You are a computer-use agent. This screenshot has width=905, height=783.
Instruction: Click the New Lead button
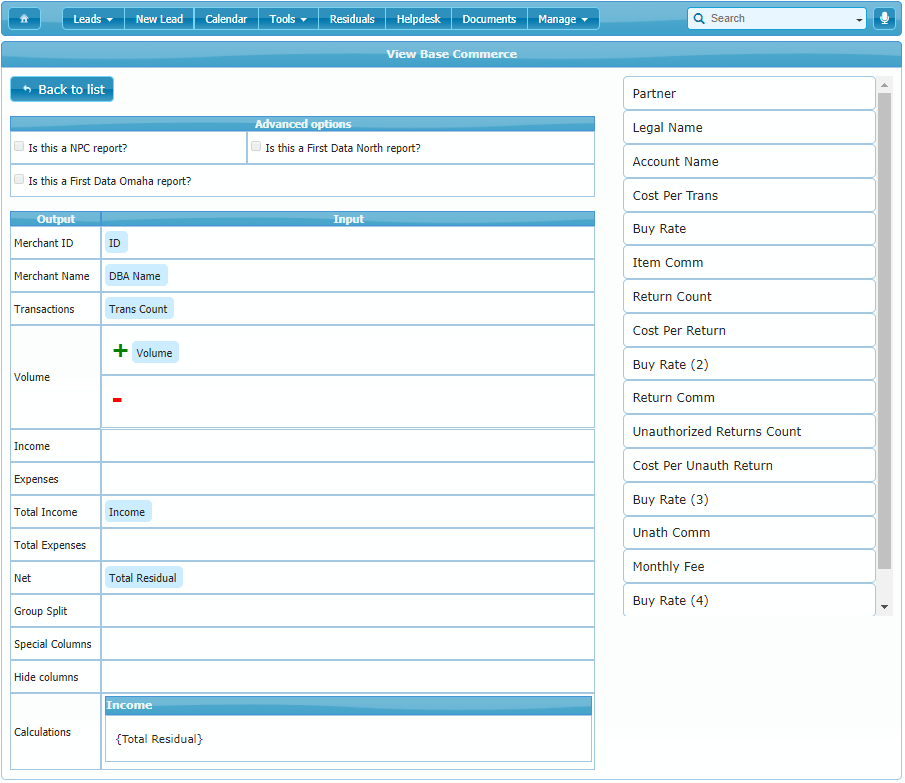tap(159, 19)
